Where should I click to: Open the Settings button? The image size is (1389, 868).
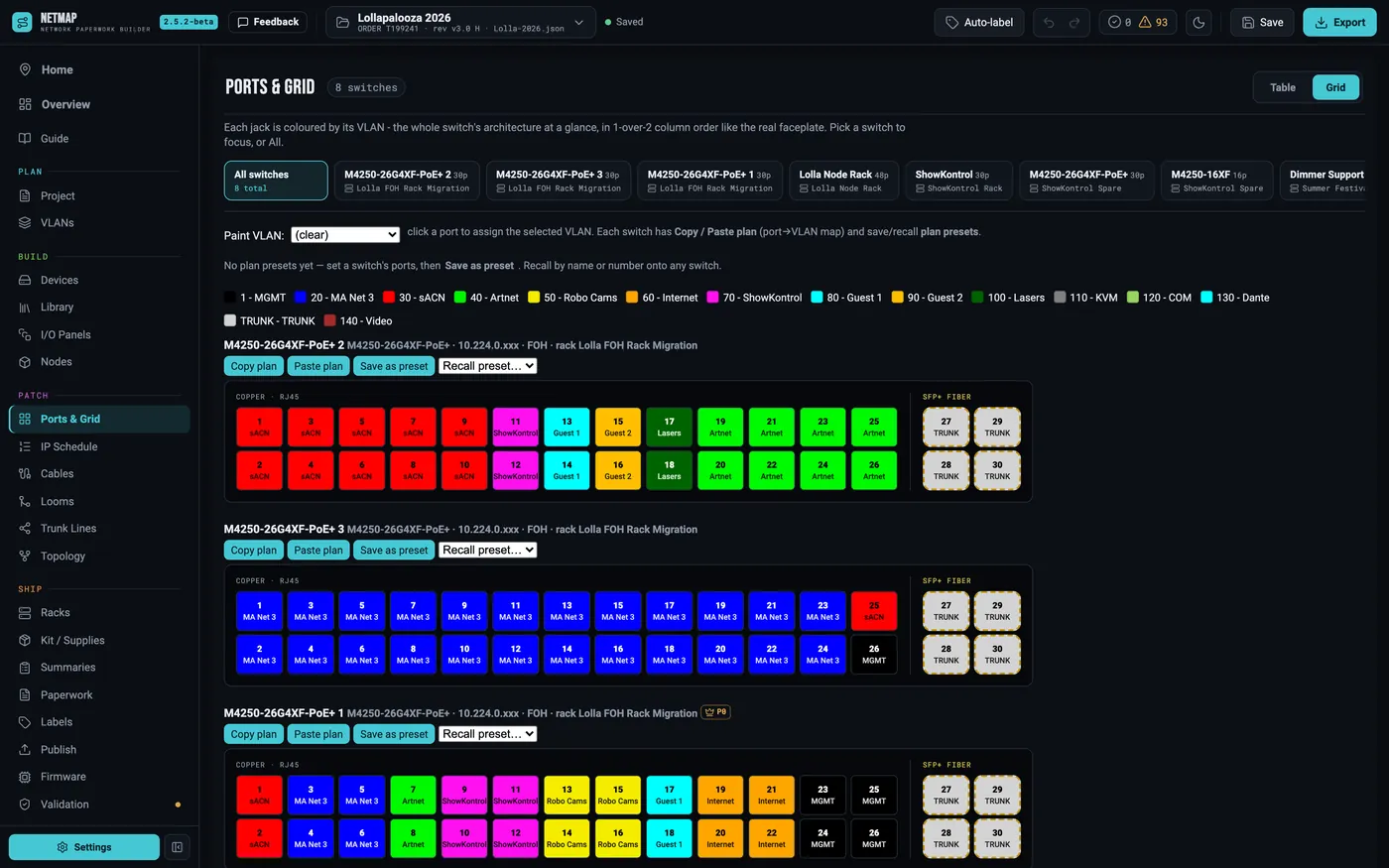[84, 847]
